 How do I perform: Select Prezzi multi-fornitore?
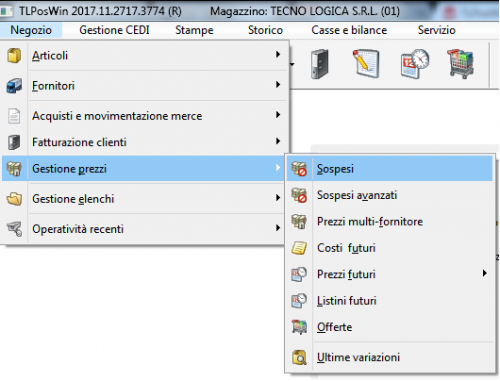(390, 221)
